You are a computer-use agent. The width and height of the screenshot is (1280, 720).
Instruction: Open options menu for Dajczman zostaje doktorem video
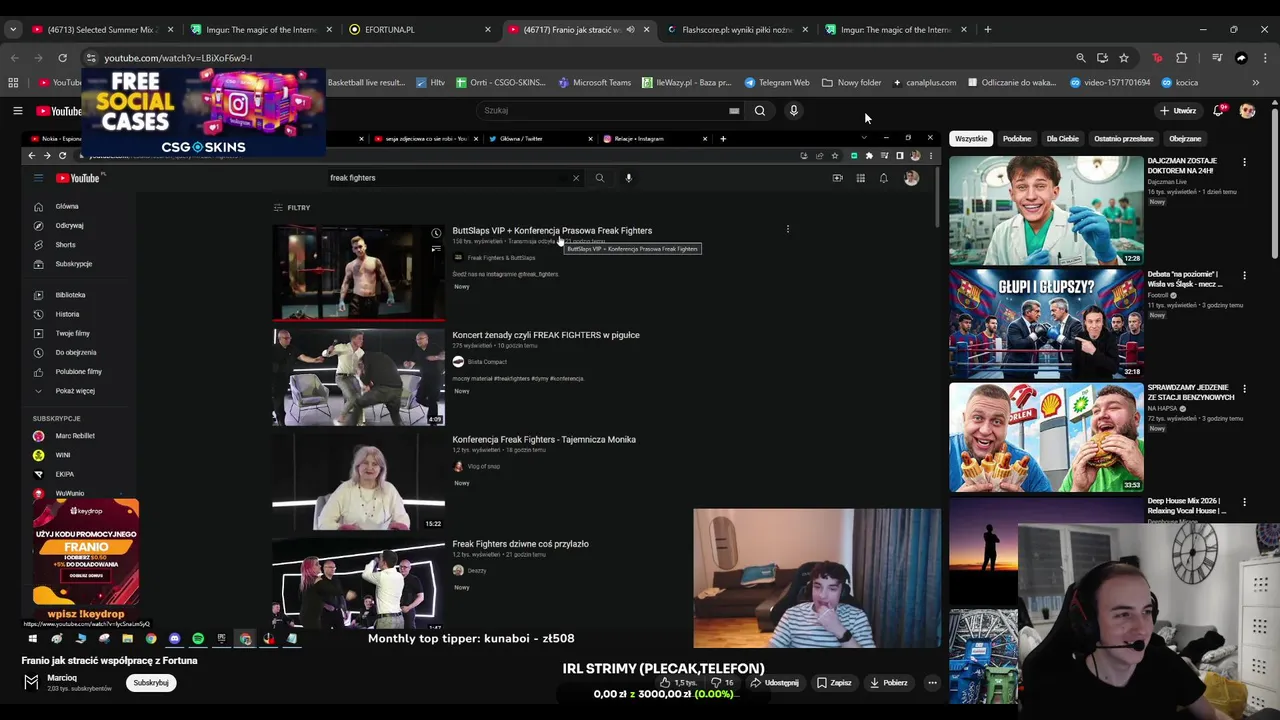[1244, 161]
